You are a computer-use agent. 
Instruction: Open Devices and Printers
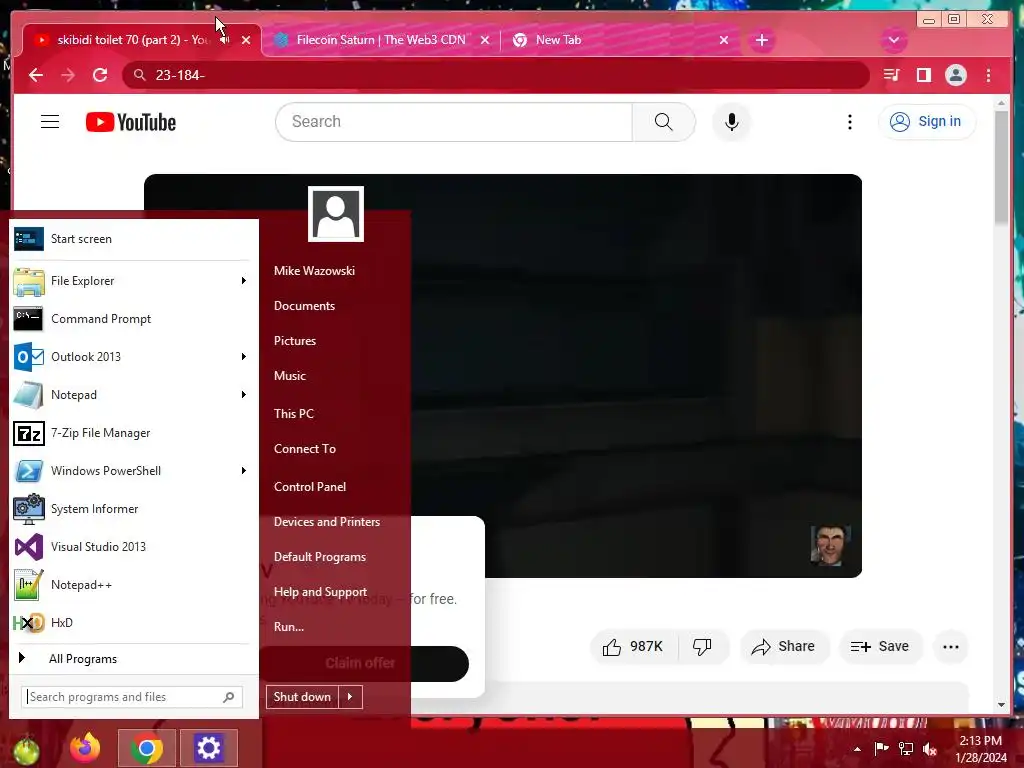click(x=327, y=522)
